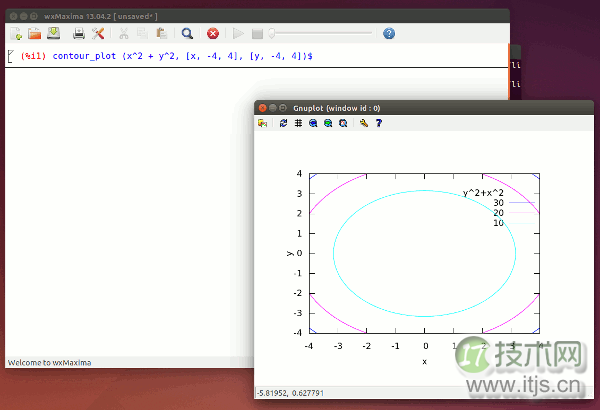The height and width of the screenshot is (410, 600).
Task: Click the Gnuplot coordinates status '-5.81952, 0.627791'
Action: [290, 393]
